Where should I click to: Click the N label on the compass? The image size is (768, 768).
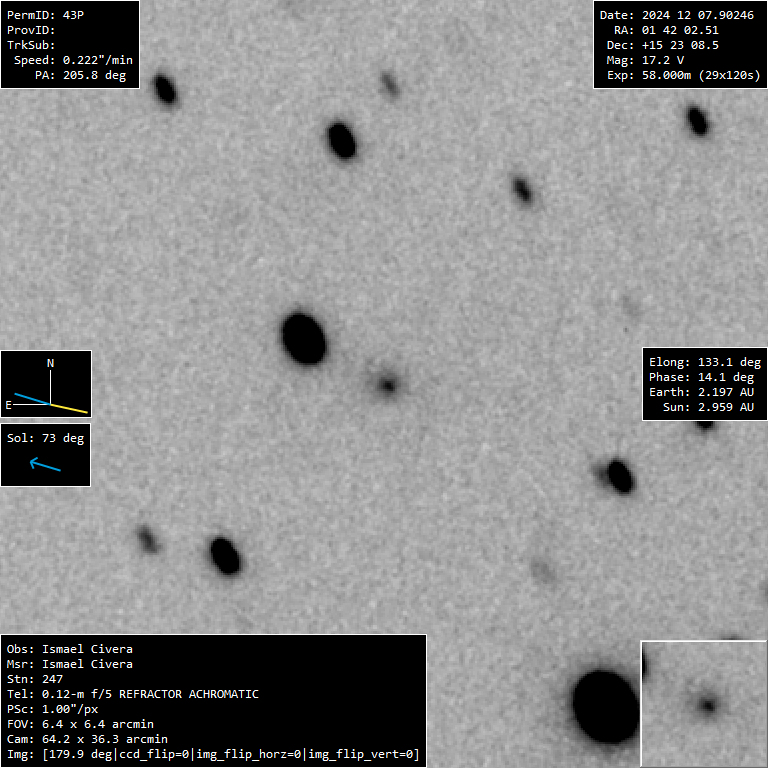pos(50,363)
